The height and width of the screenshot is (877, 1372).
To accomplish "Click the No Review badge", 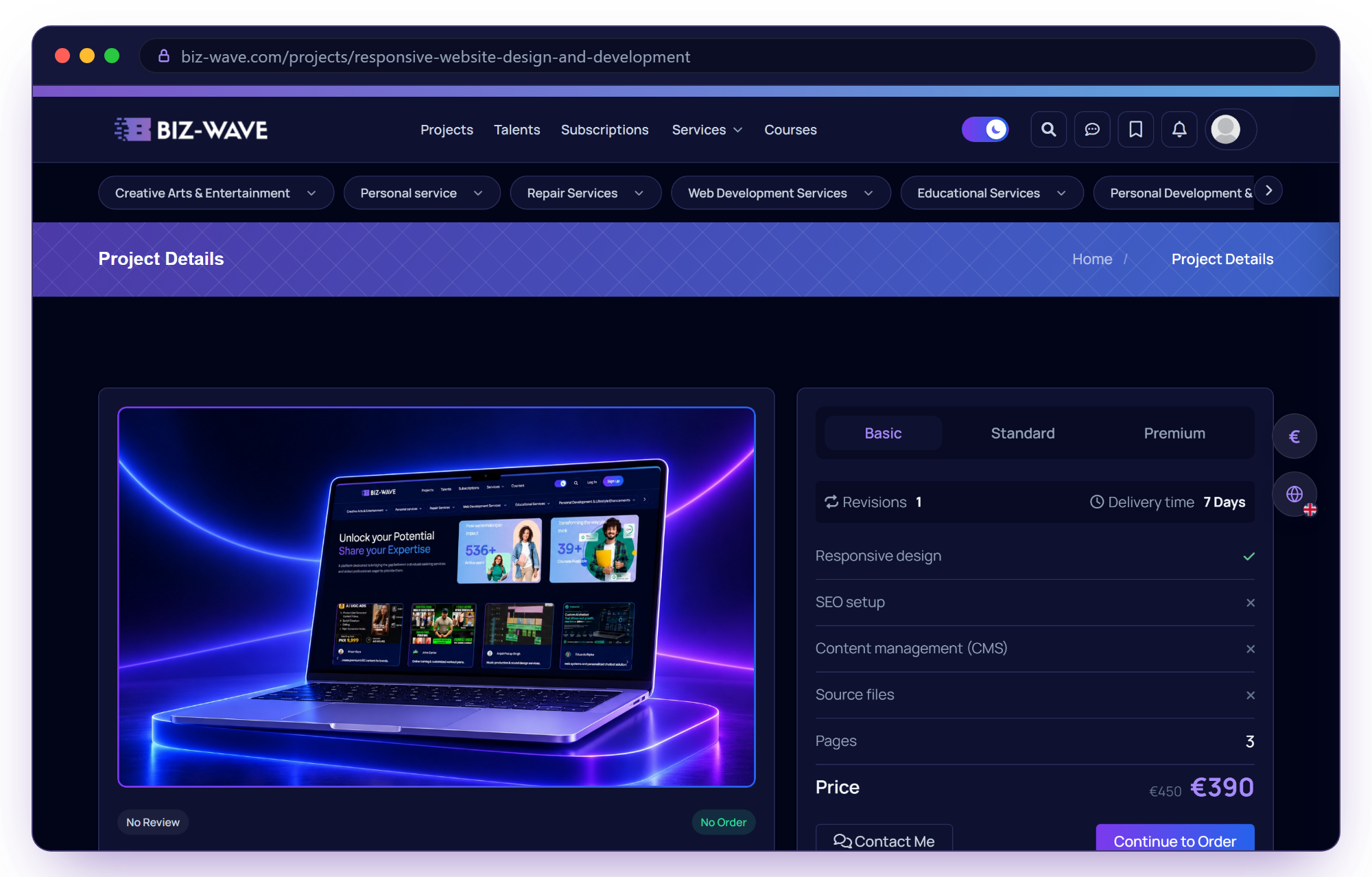I will tap(152, 822).
